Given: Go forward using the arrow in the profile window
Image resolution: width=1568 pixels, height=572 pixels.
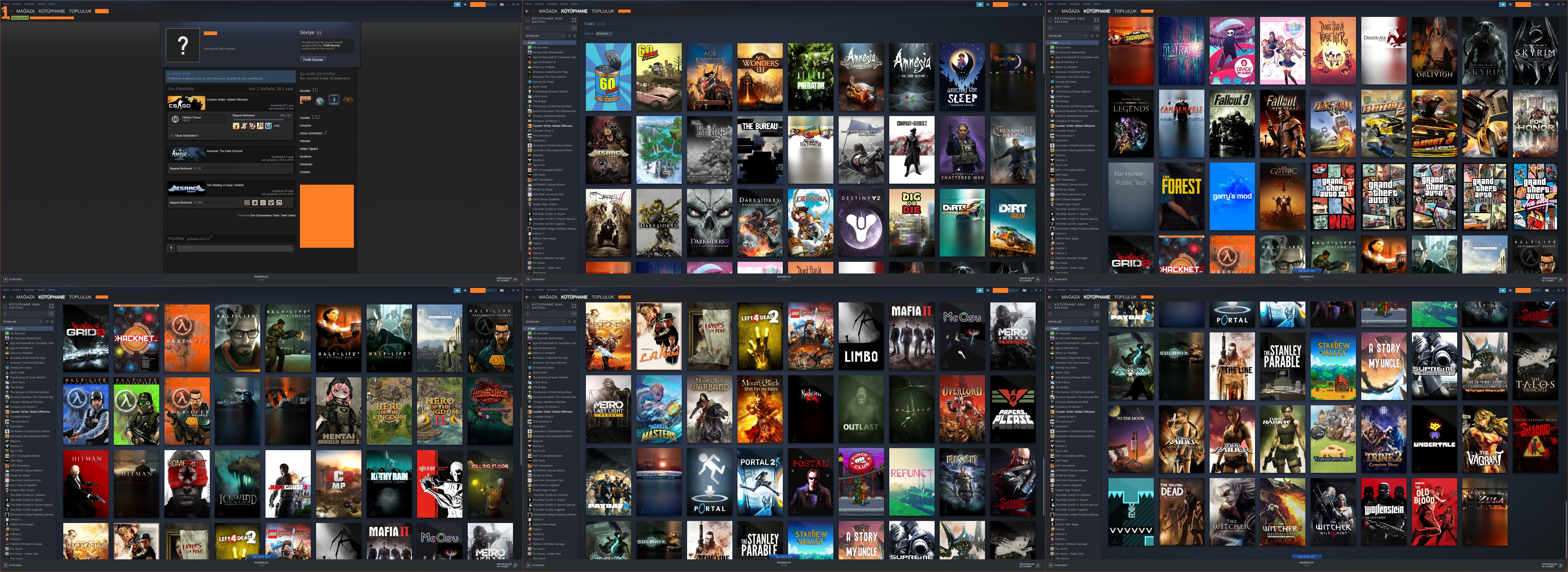Looking at the screenshot, I should (x=11, y=11).
